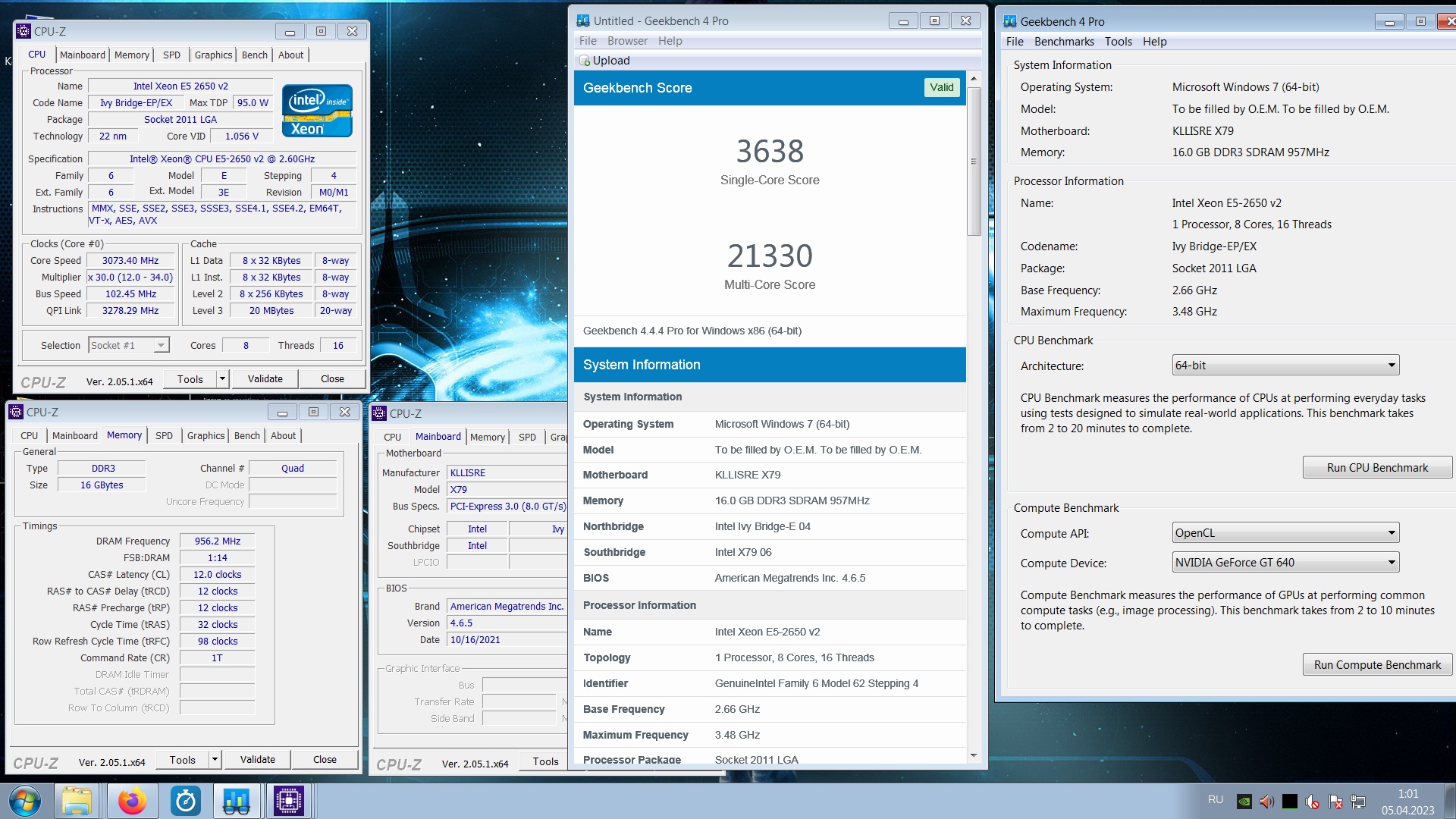1456x819 pixels.
Task: Click the Untitled Geekbench window title icon
Action: coord(583,20)
